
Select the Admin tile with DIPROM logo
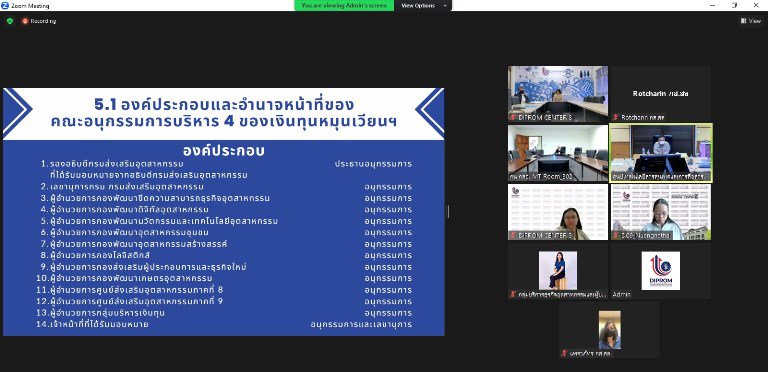(x=660, y=271)
